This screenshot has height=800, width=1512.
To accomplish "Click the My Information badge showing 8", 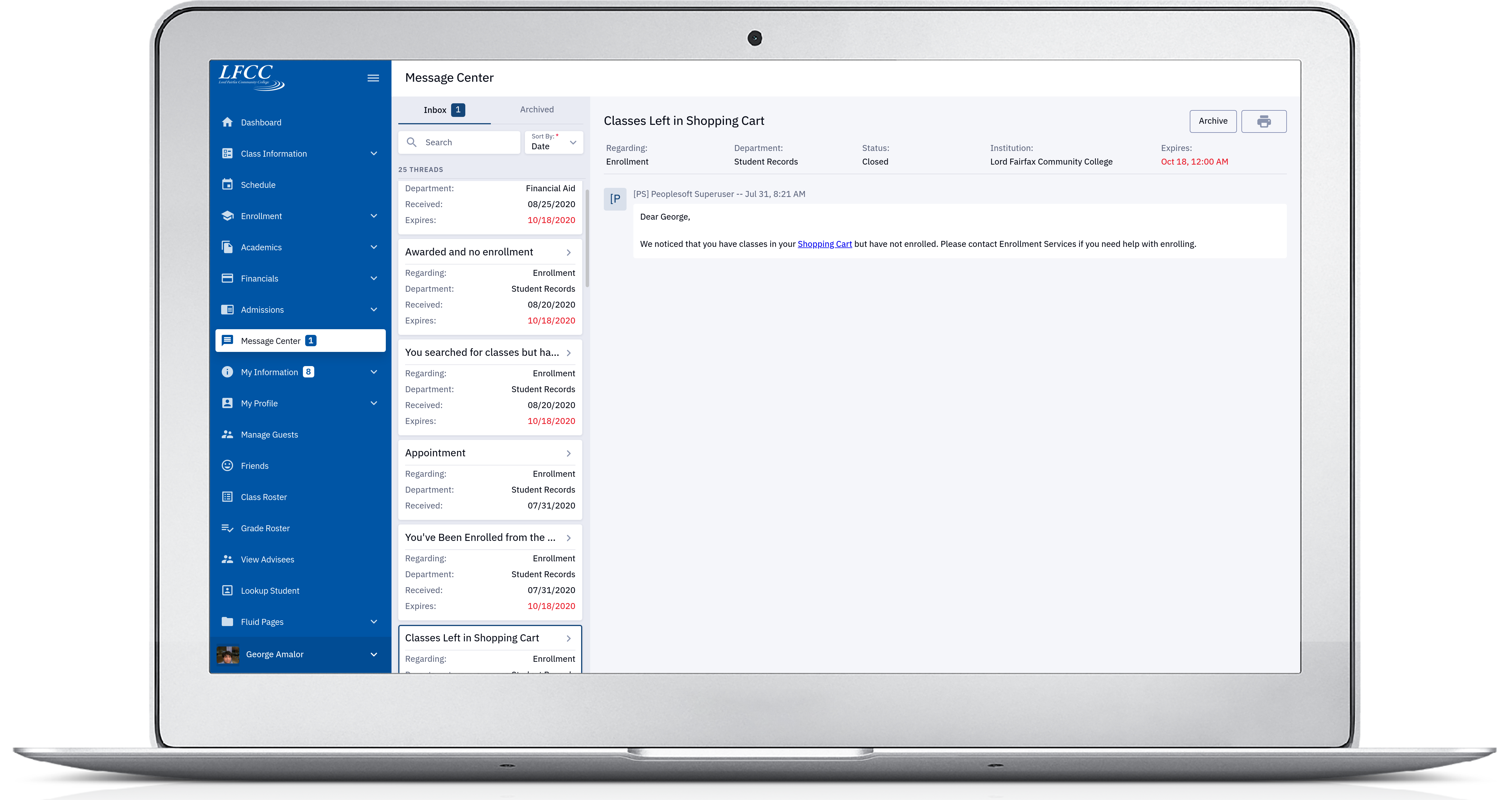I will click(308, 371).
